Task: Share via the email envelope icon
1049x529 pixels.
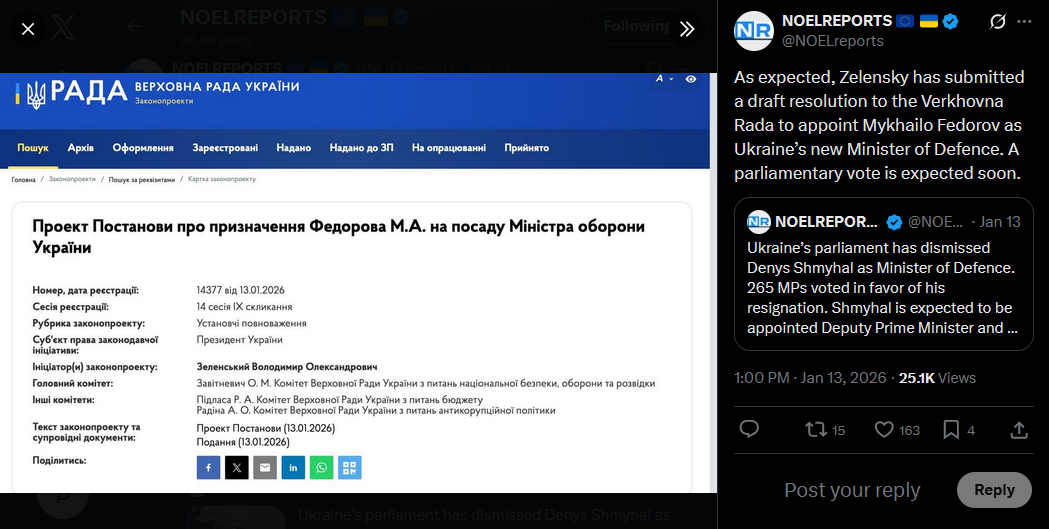Action: 265,467
